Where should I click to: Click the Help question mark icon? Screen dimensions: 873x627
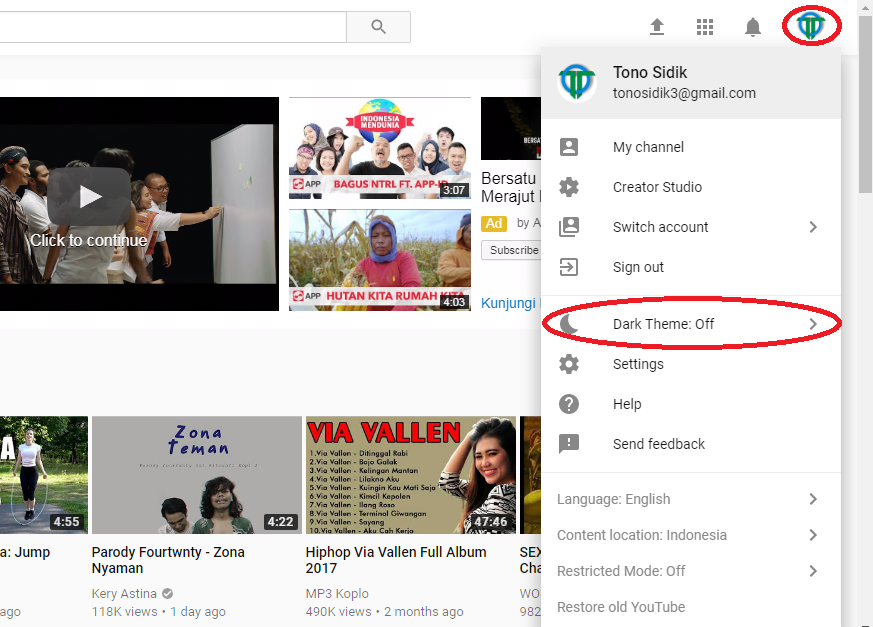[569, 404]
